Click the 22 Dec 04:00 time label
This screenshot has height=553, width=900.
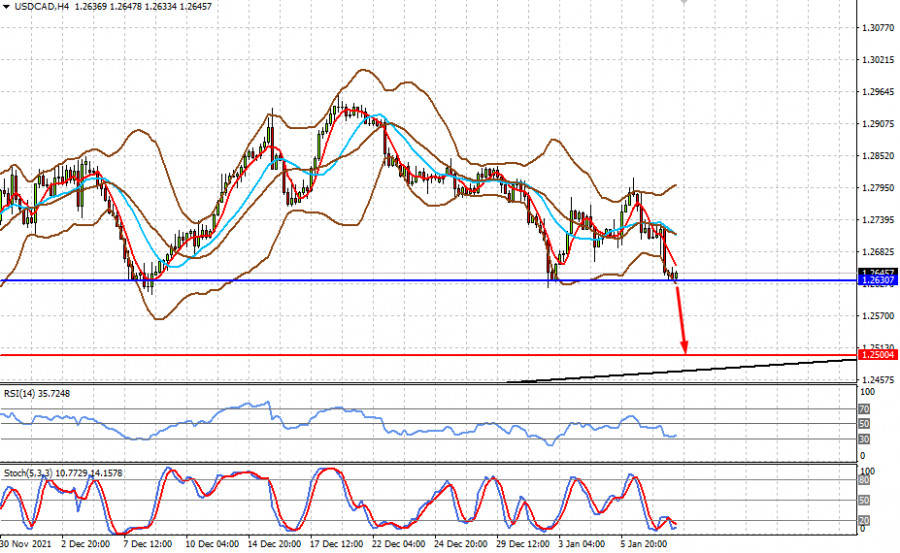tap(398, 544)
